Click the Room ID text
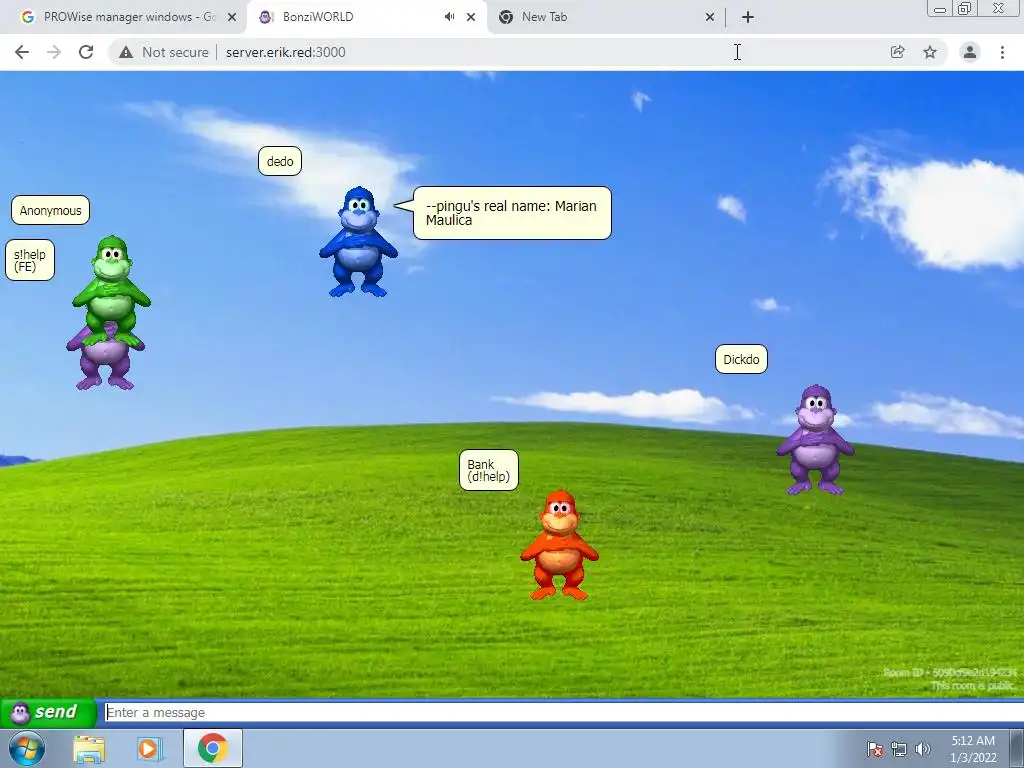This screenshot has height=768, width=1024. point(950,672)
